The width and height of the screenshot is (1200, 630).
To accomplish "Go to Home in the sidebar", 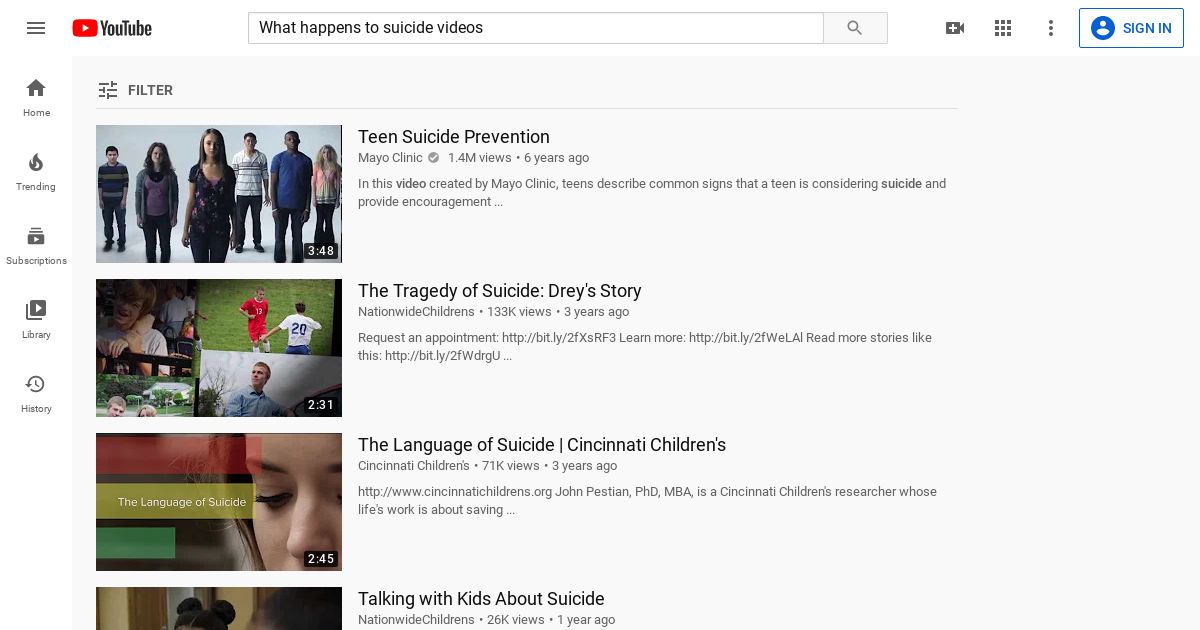I will point(36,97).
